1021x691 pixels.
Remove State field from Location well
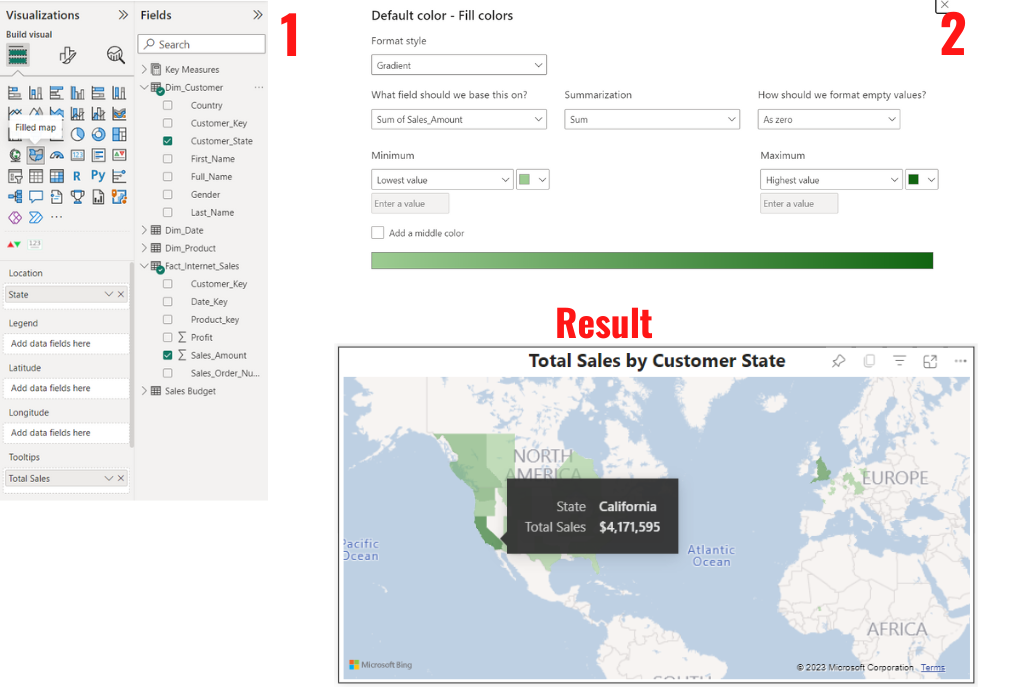click(121, 294)
